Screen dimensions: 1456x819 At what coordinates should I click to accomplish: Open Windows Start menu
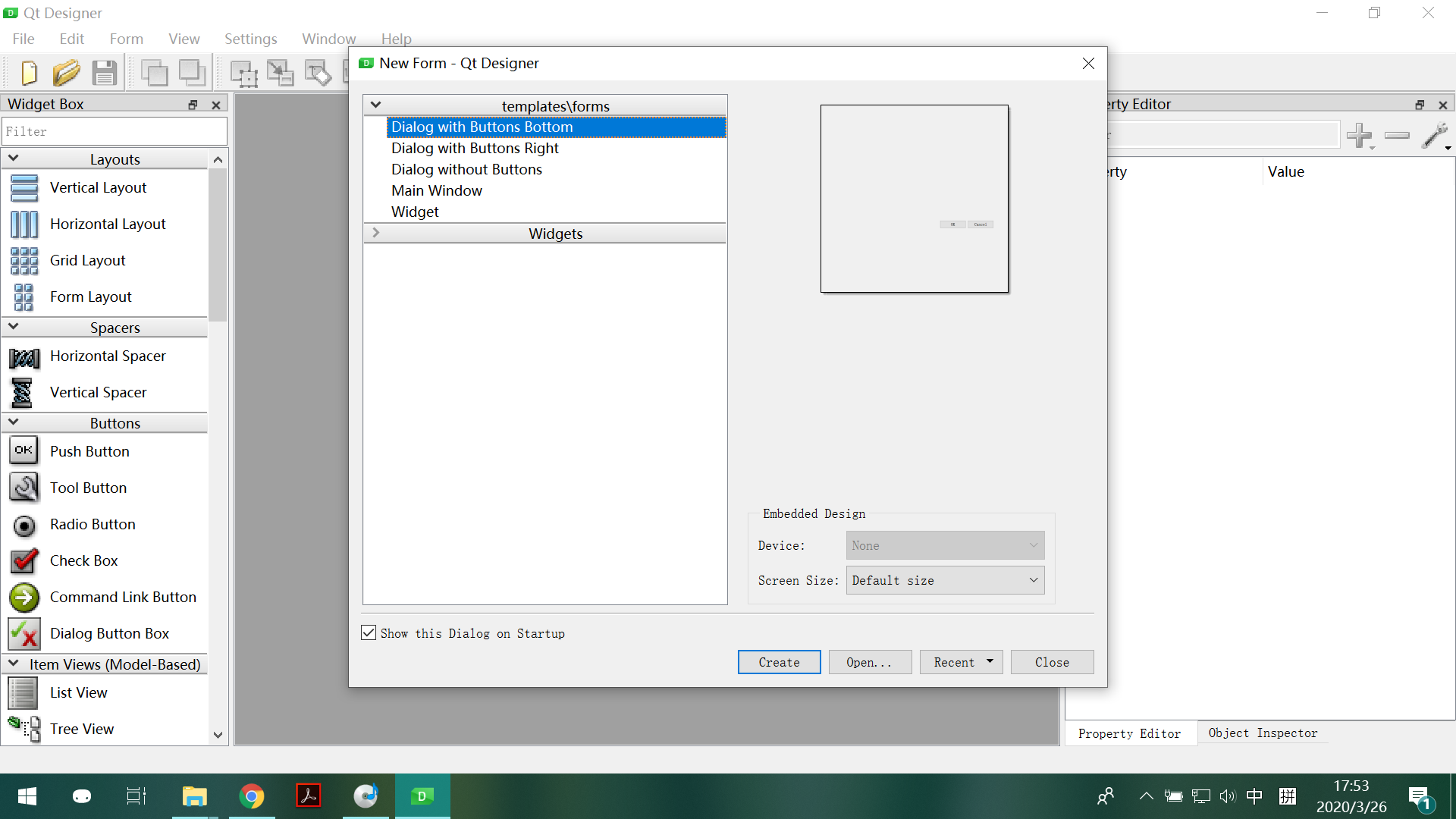pos(27,796)
